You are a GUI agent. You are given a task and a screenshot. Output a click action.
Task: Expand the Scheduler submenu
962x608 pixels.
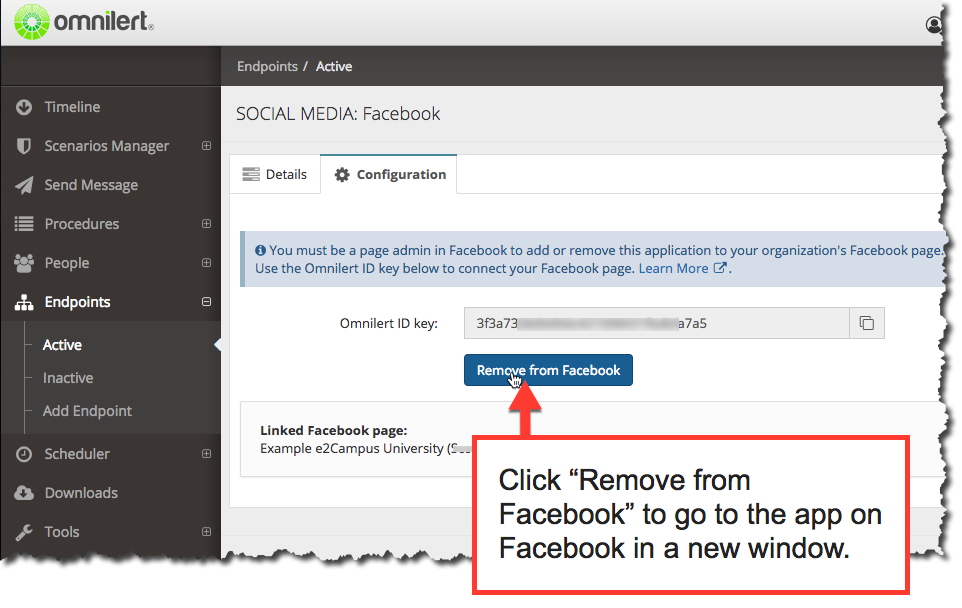pos(206,453)
